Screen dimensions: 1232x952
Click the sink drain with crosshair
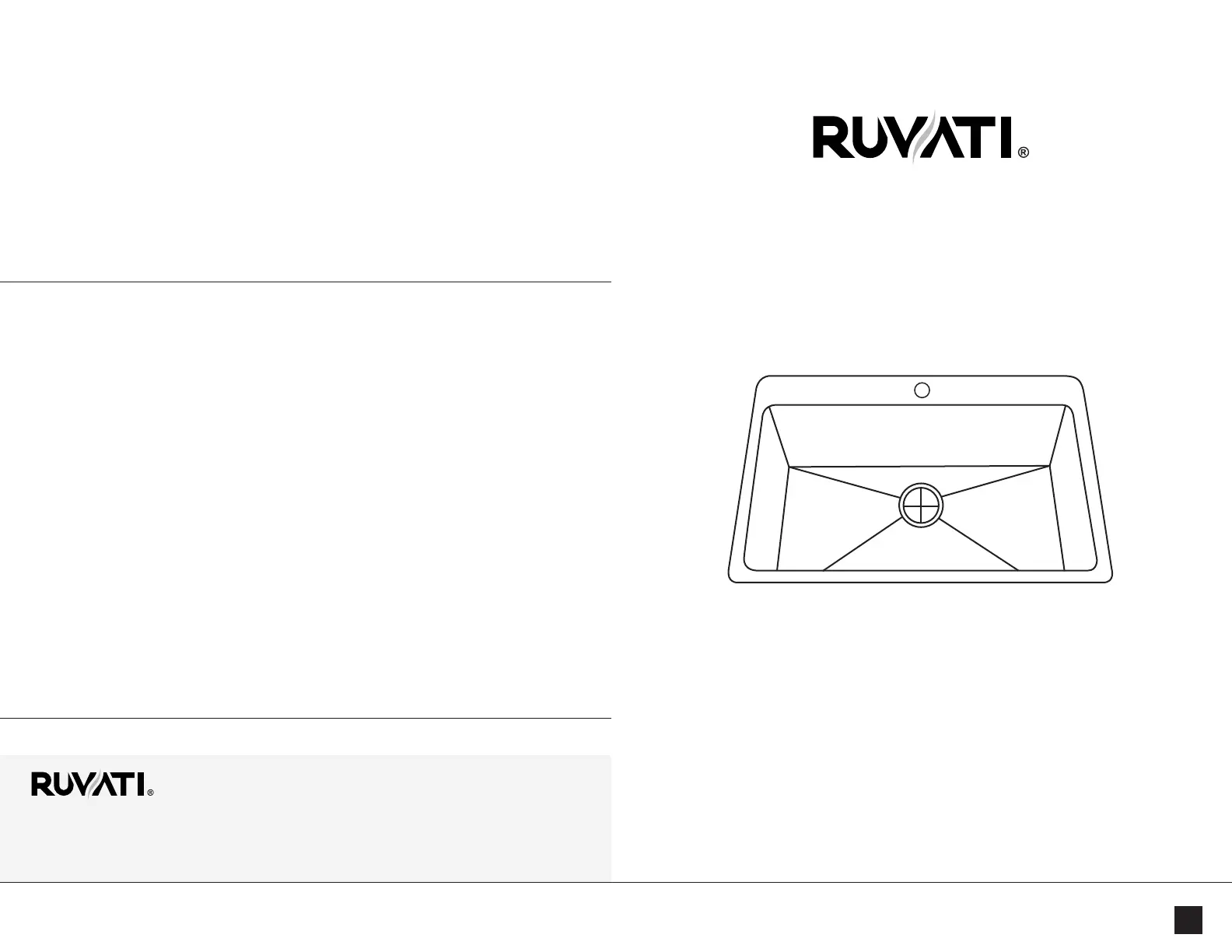coord(921,506)
